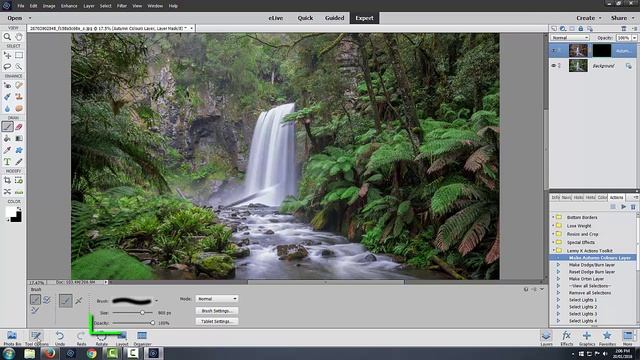Click the Tablet Settings button
The width and height of the screenshot is (640, 360).
tap(217, 321)
